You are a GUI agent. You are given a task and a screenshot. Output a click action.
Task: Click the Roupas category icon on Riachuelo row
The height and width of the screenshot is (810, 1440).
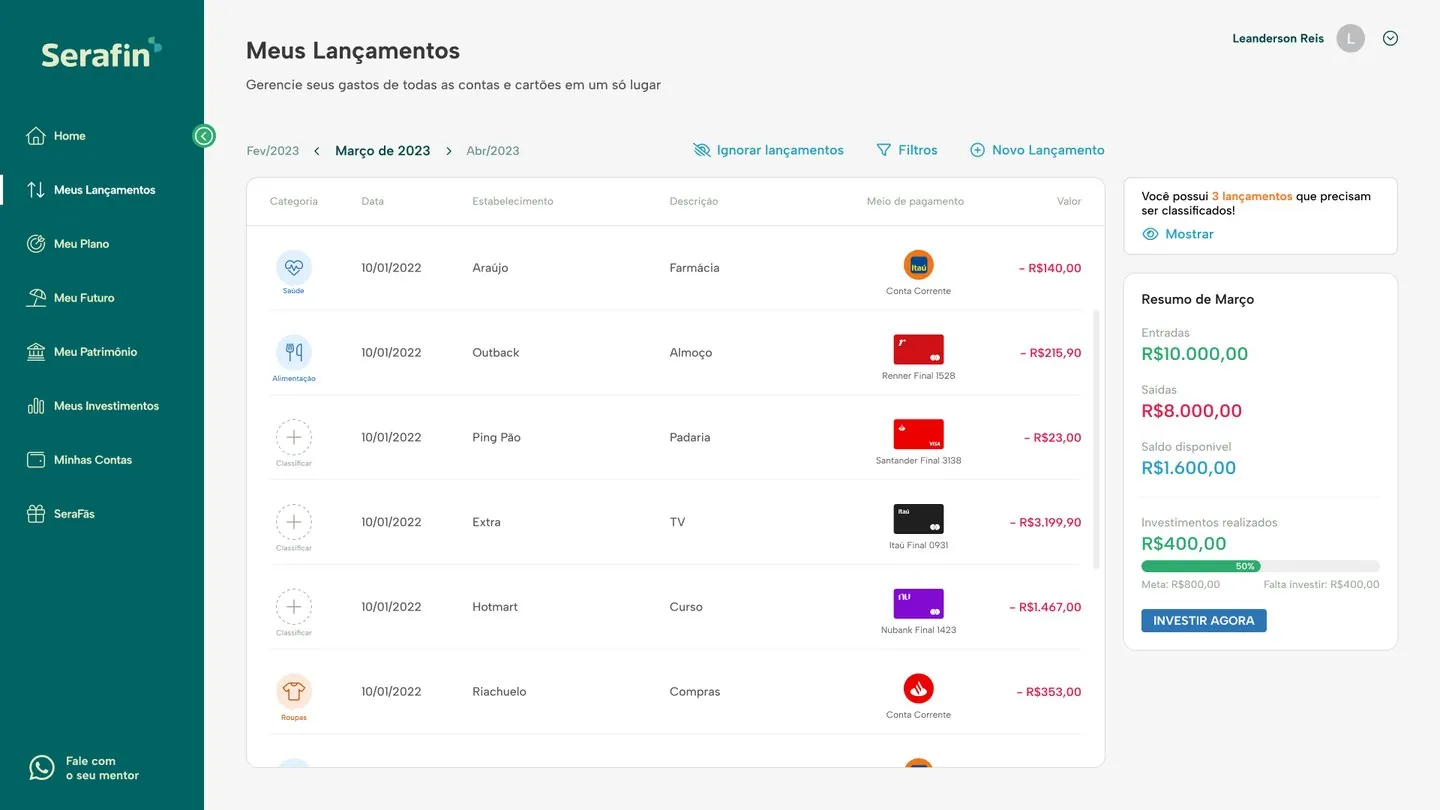(294, 691)
